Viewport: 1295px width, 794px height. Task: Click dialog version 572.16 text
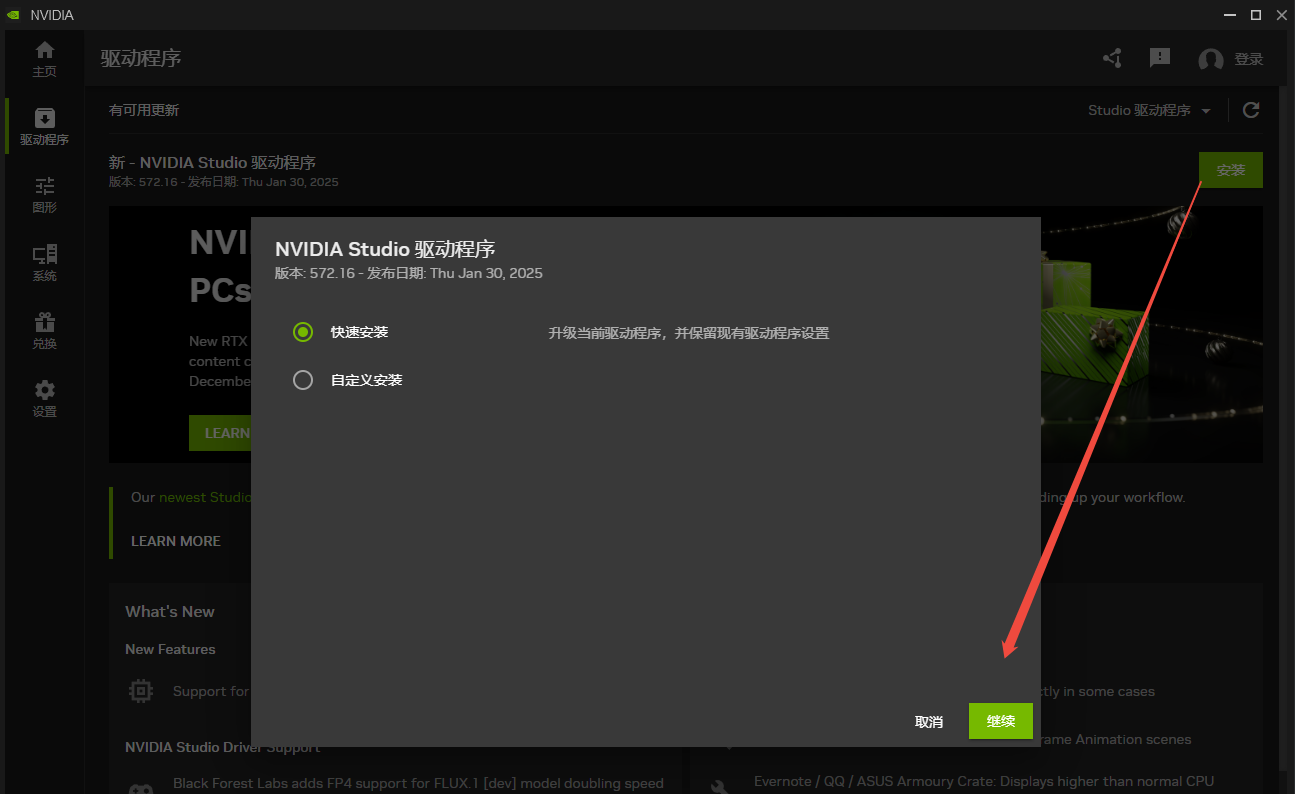tap(409, 273)
